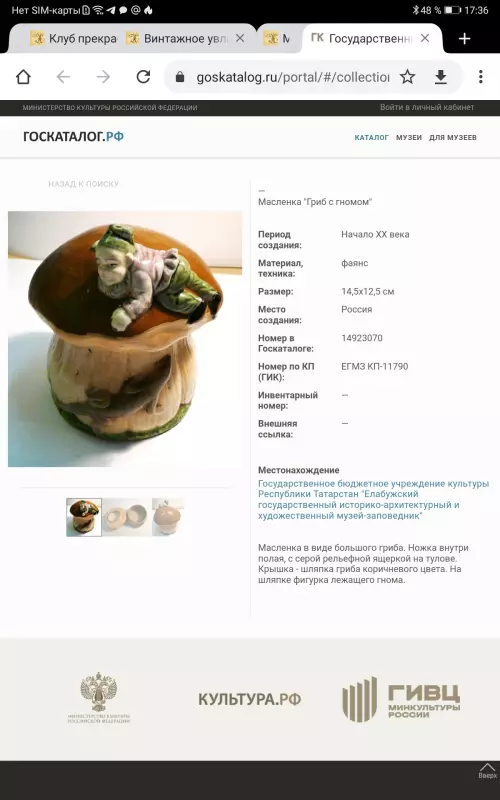Image resolution: width=500 pixels, height=800 pixels.
Task: Tap the download icon in the address bar
Action: [x=441, y=77]
